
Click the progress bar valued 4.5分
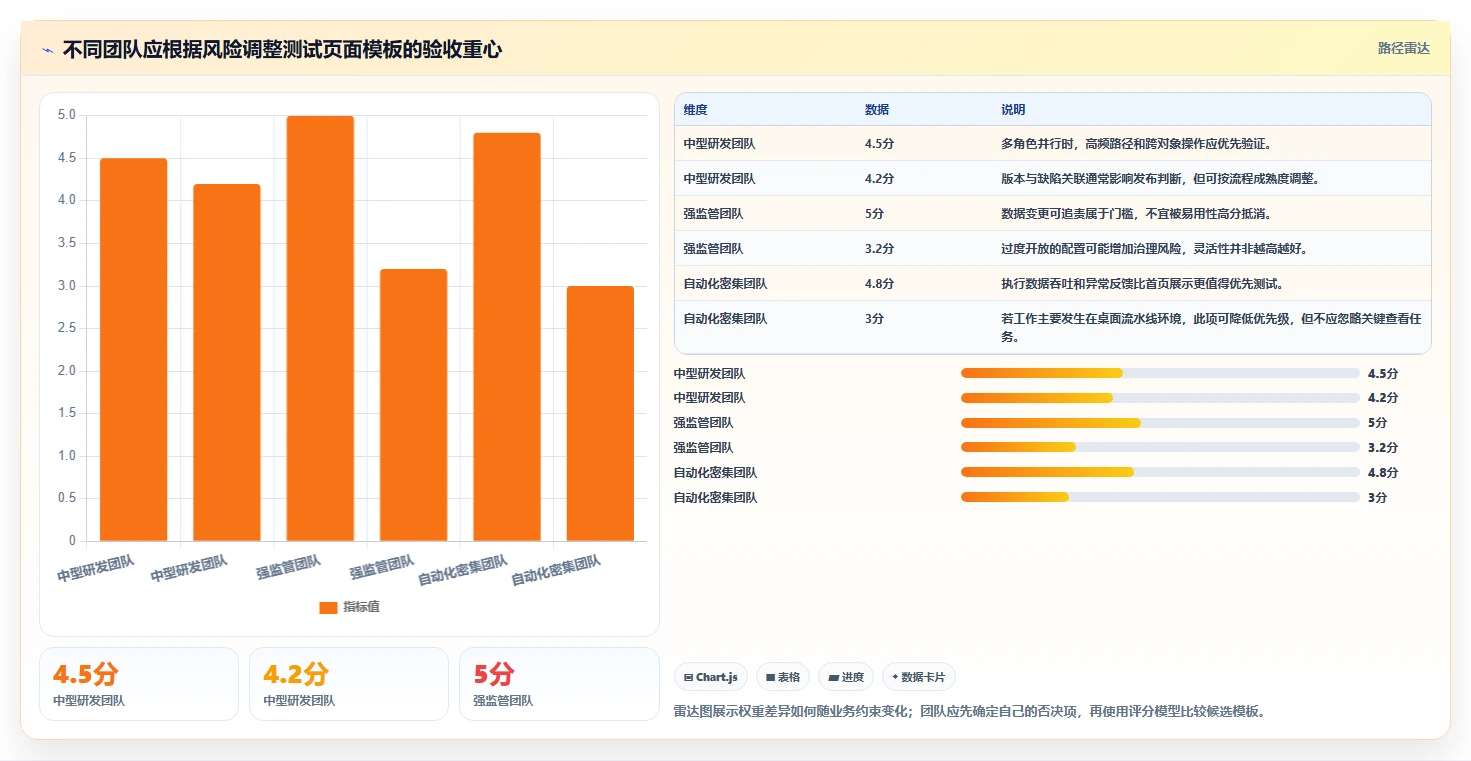(1160, 373)
